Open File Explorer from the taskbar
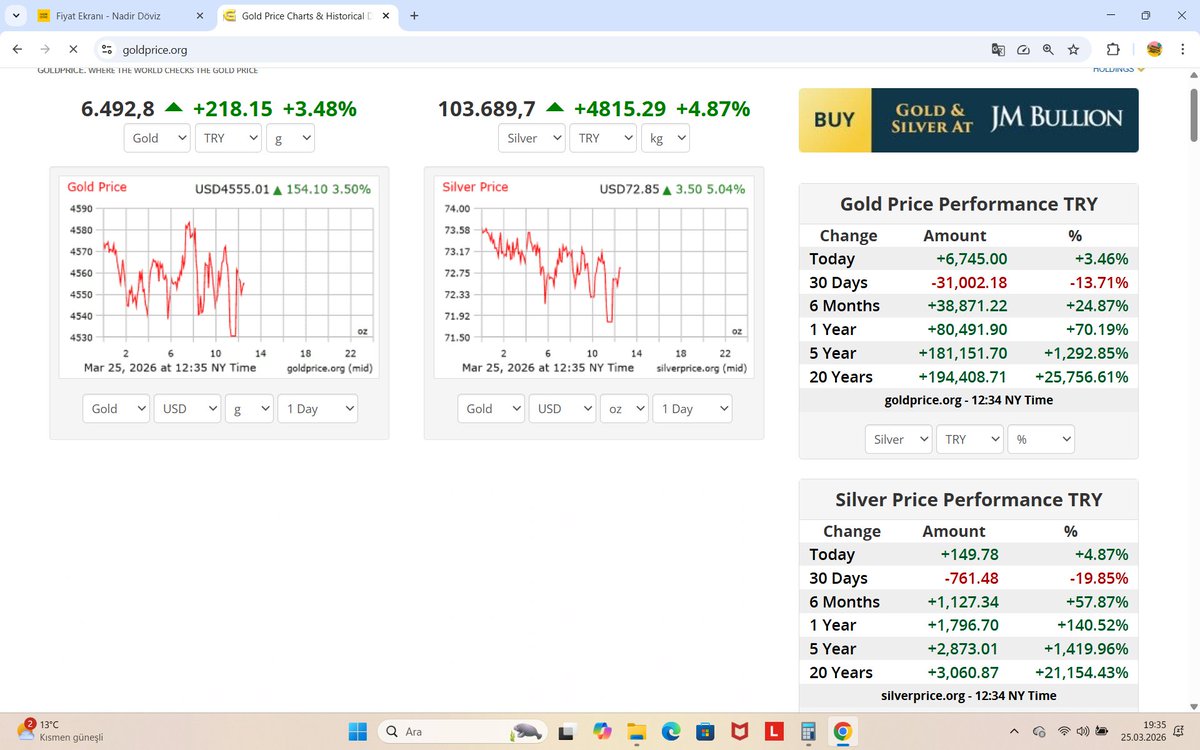Viewport: 1200px width, 750px height. click(x=635, y=731)
